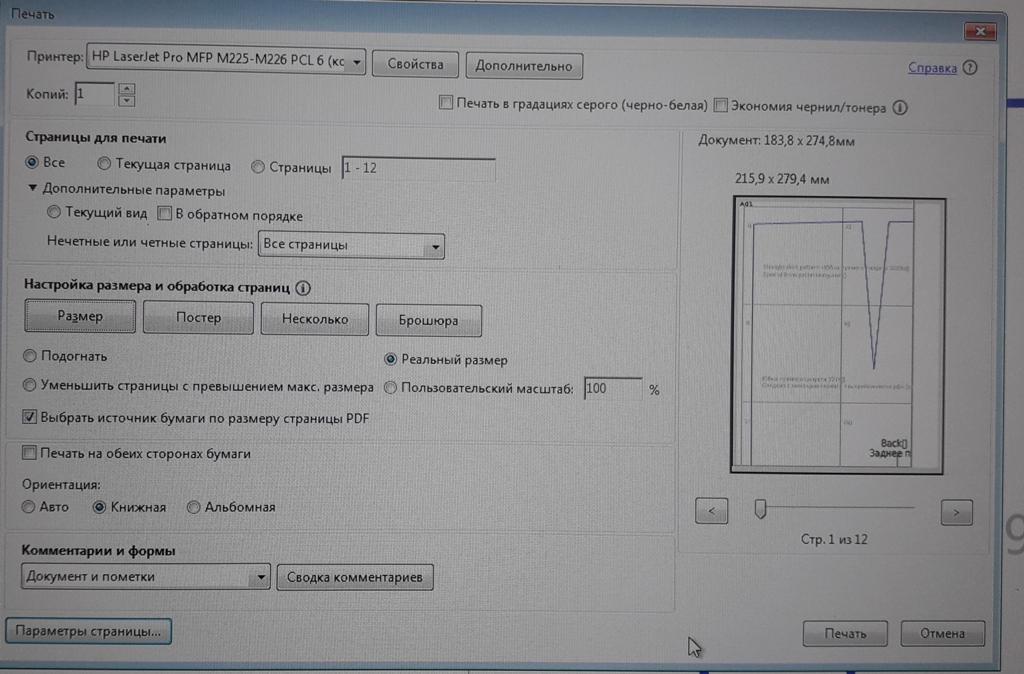Enable Печать в градациях серого checkbox
The image size is (1024, 674).
[x=446, y=104]
